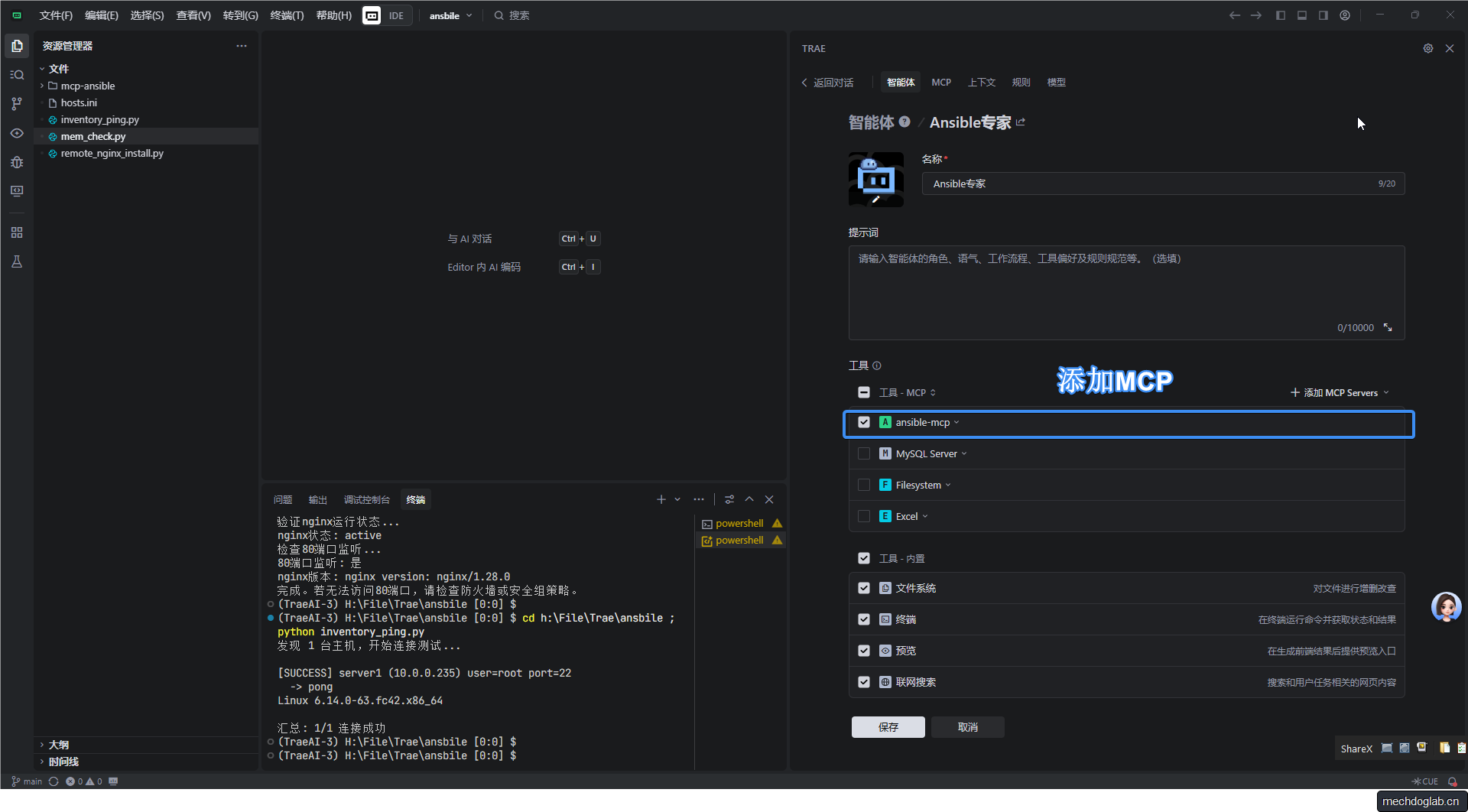Expand the prompt text box icon
1468x812 pixels.
pyautogui.click(x=1388, y=328)
